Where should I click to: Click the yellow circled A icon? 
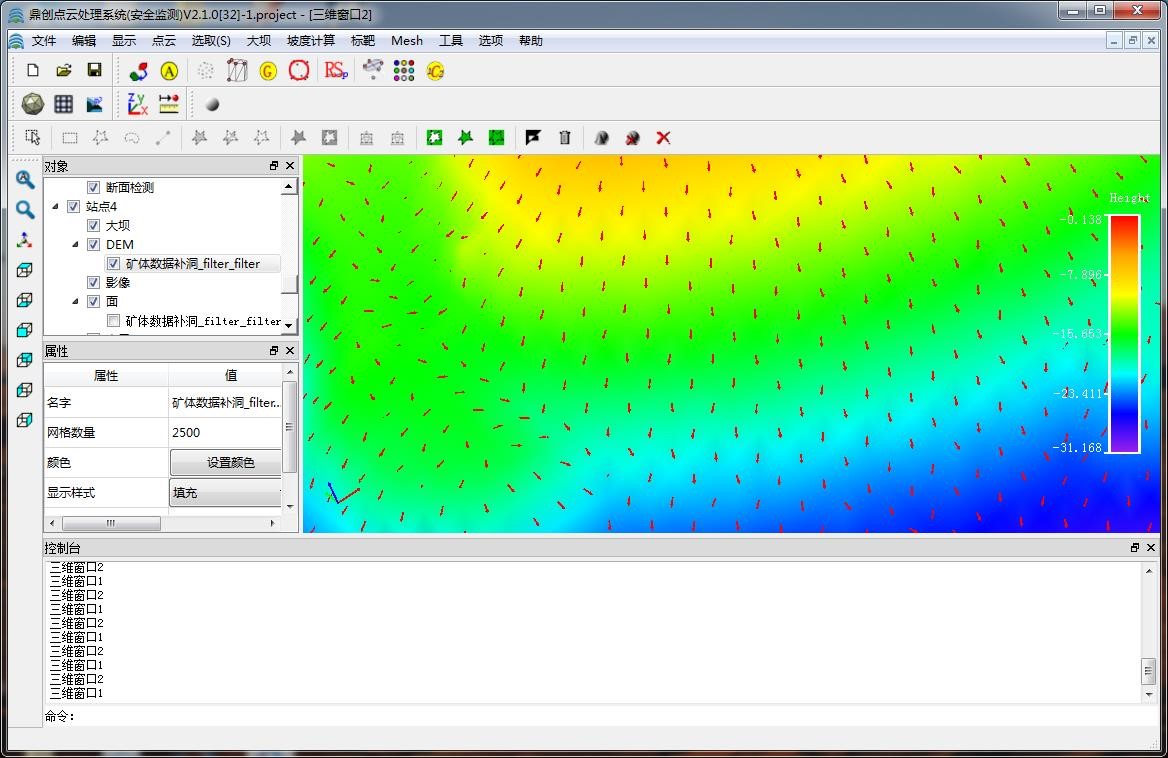[x=169, y=70]
